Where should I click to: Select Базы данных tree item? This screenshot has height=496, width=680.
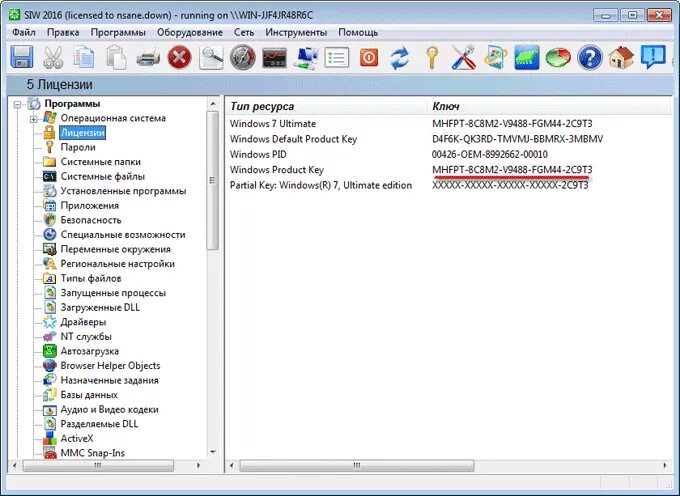coord(89,395)
